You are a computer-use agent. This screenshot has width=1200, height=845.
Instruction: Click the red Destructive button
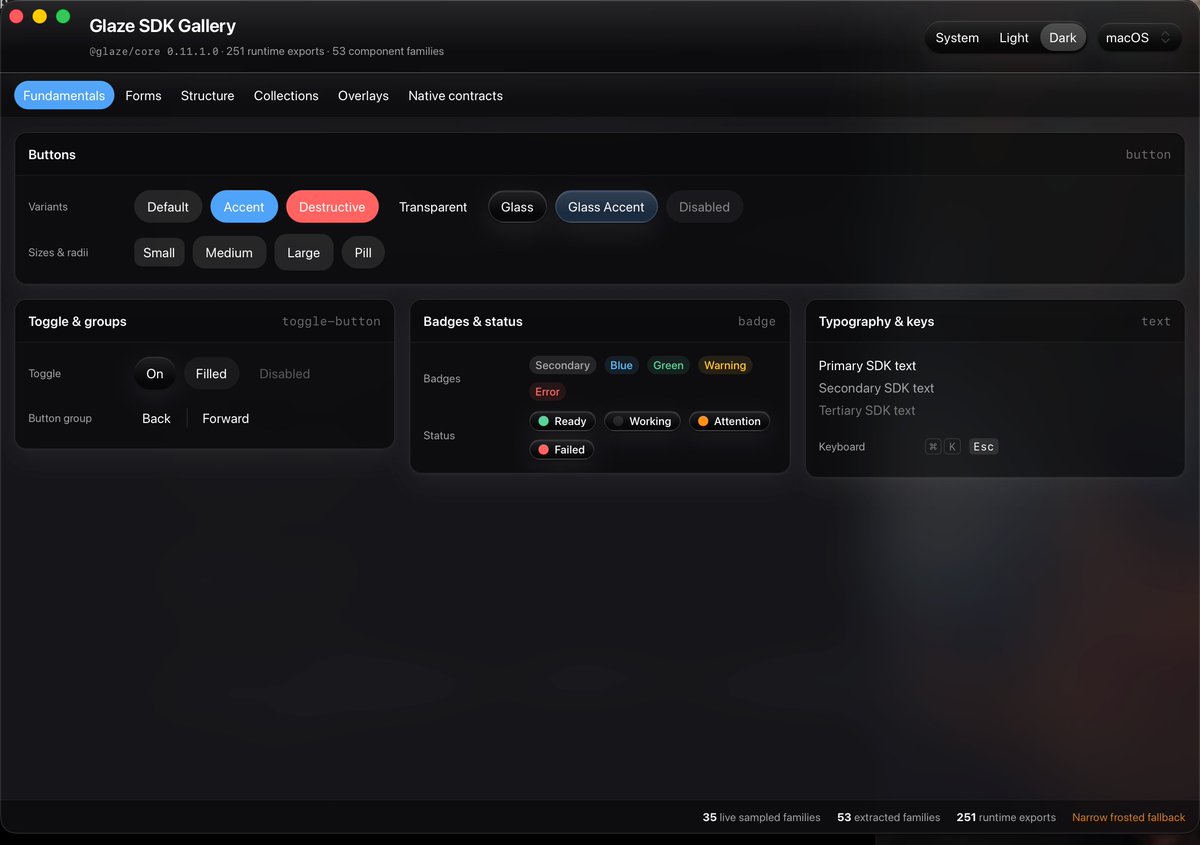pos(332,207)
